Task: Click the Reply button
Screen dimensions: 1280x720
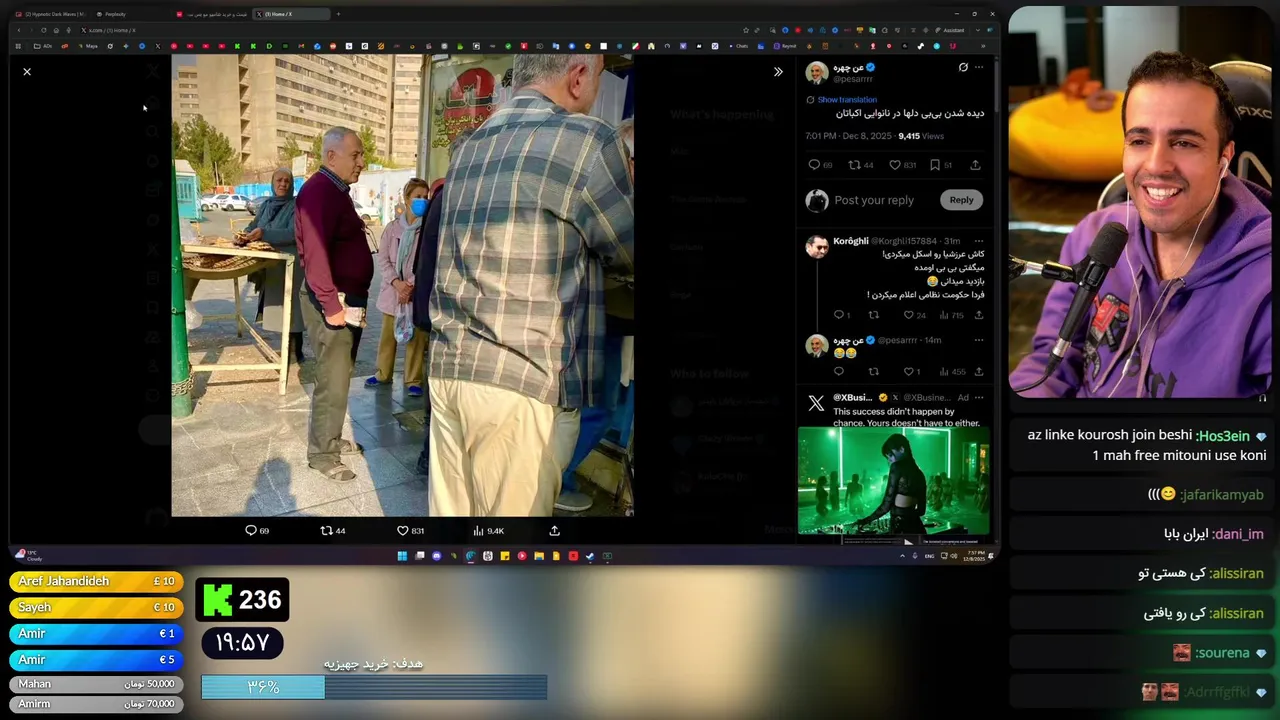Action: (961, 200)
